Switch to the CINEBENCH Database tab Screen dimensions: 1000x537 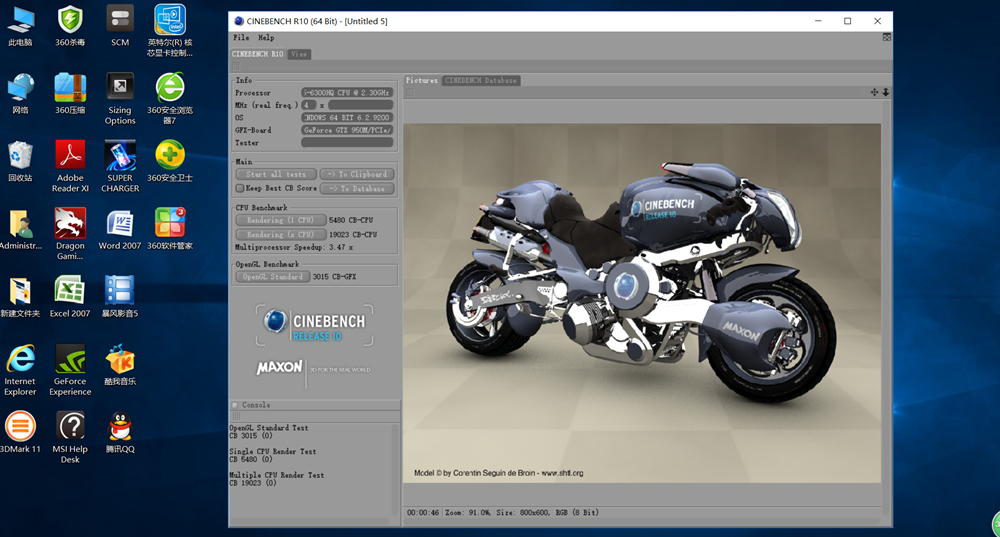click(480, 80)
